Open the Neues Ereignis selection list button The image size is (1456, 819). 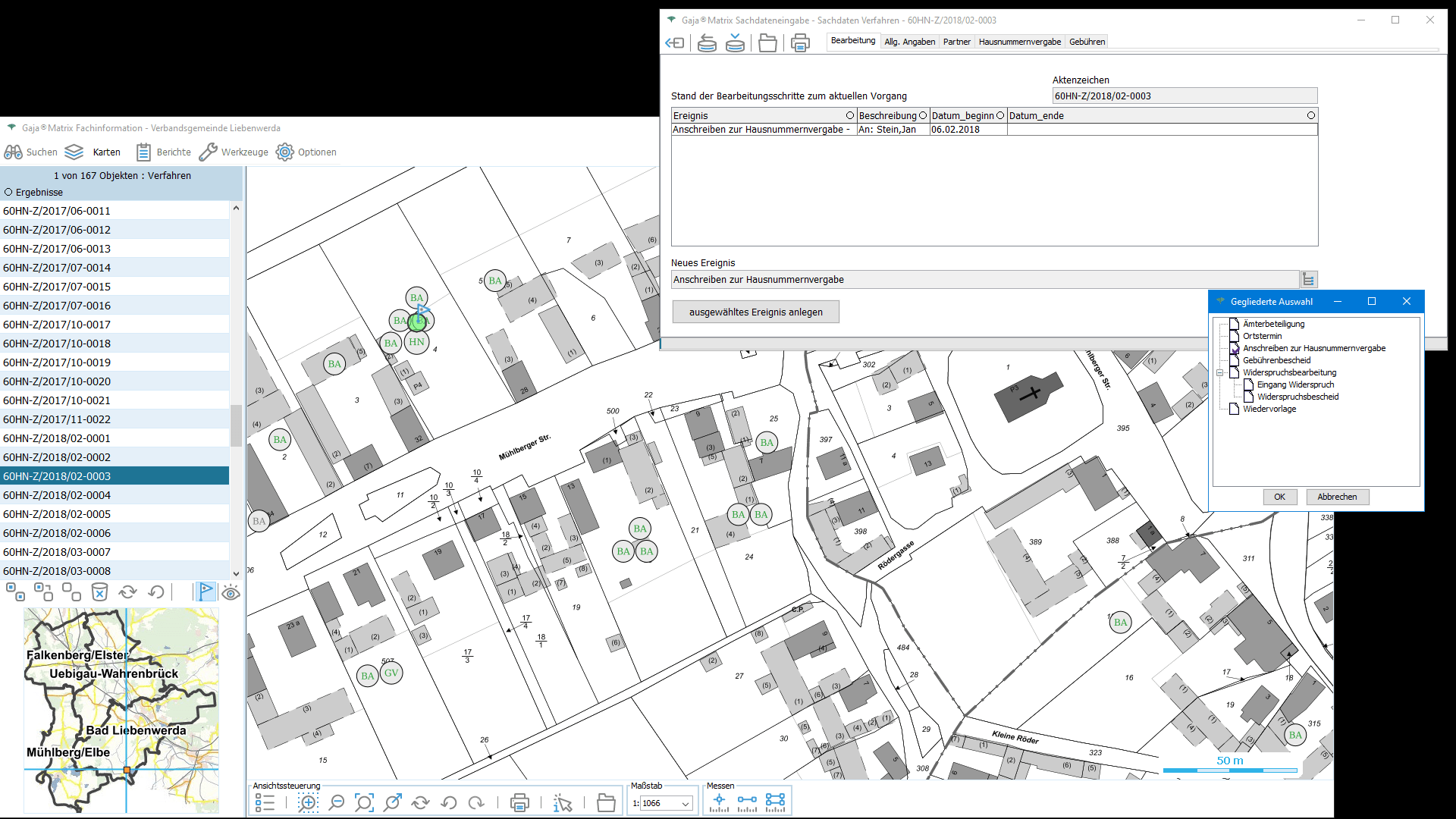tap(1308, 280)
